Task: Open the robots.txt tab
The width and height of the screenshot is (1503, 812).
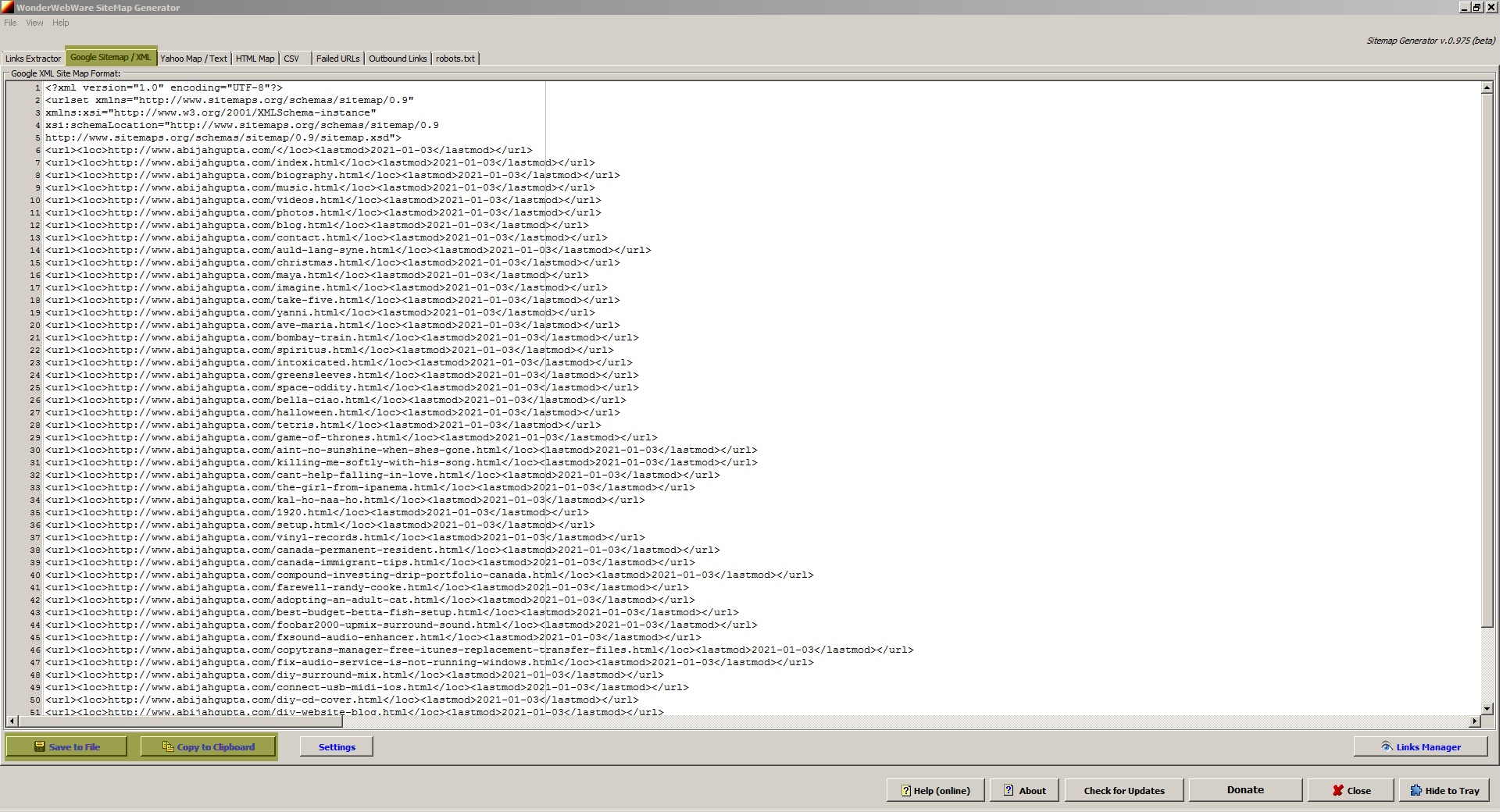Action: pyautogui.click(x=455, y=59)
